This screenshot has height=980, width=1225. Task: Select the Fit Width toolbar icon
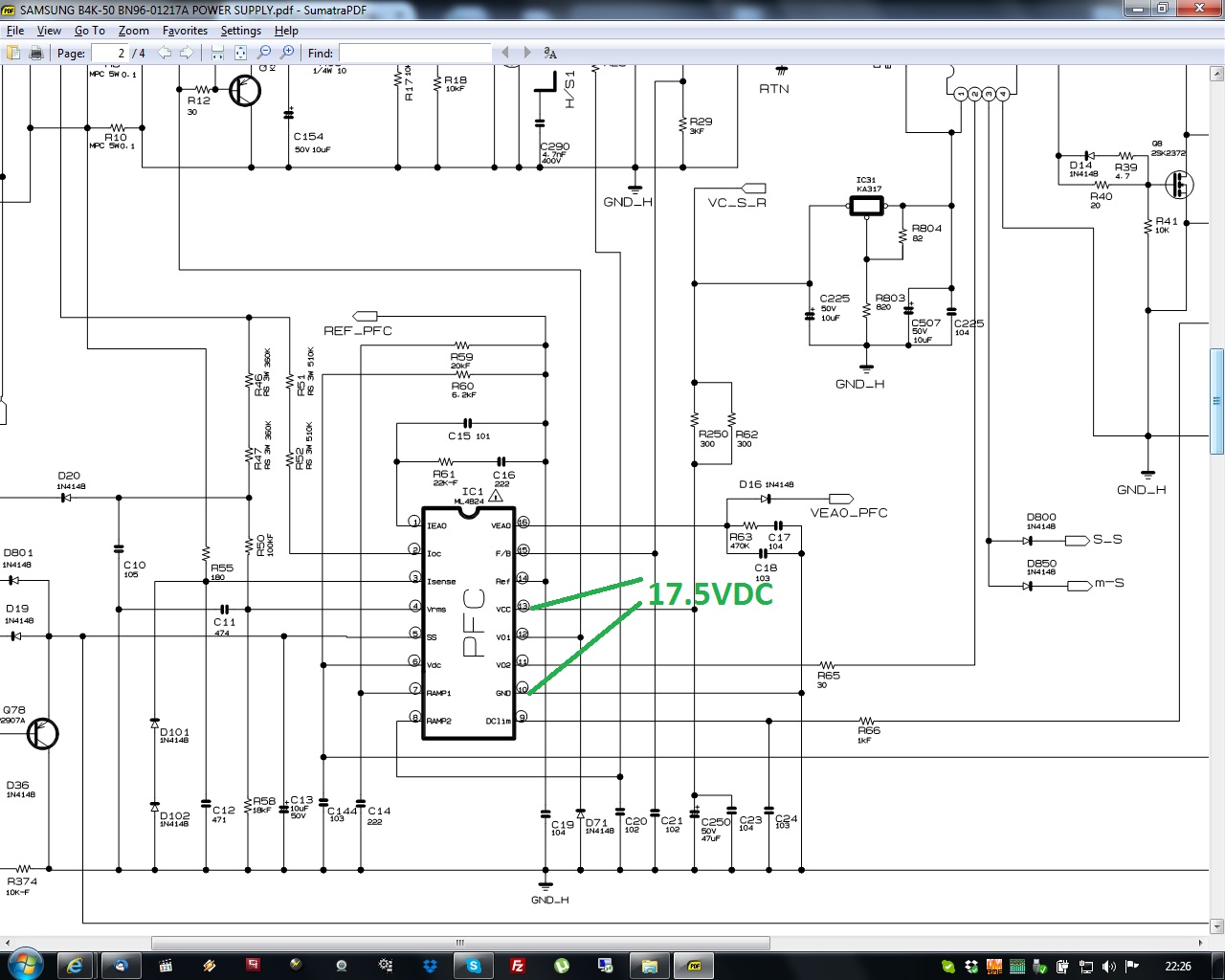(x=218, y=53)
